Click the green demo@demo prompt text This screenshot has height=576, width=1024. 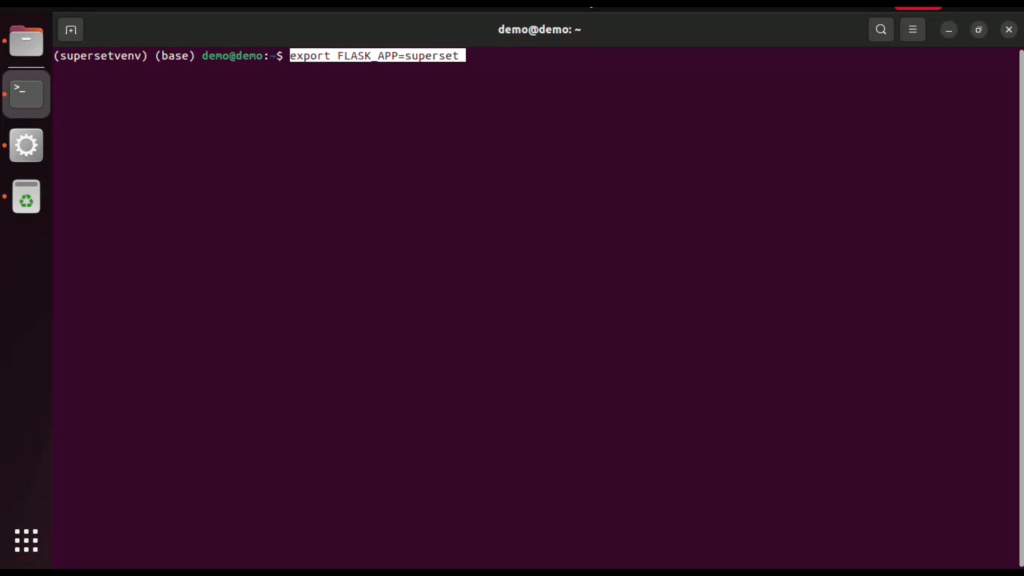232,56
